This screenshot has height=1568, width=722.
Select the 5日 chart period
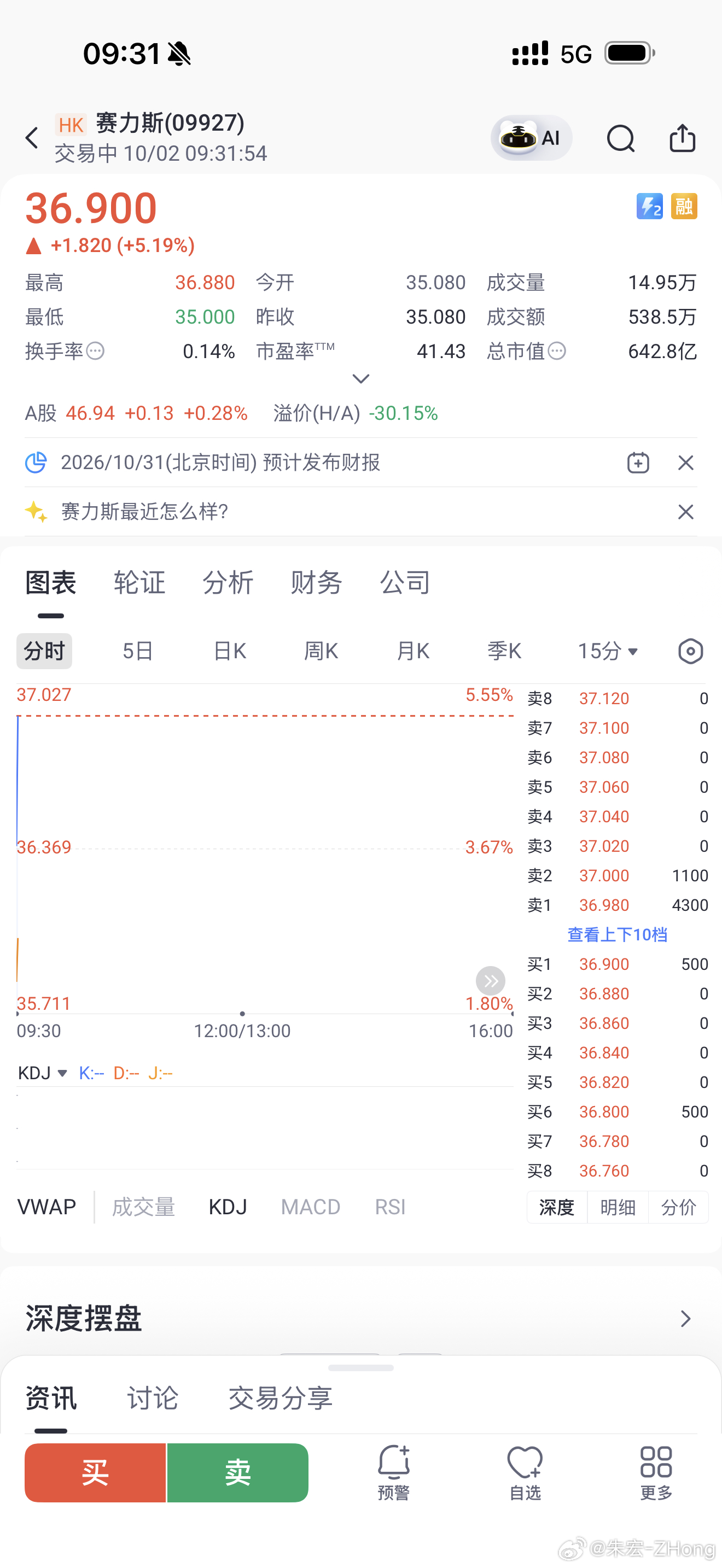tap(138, 651)
